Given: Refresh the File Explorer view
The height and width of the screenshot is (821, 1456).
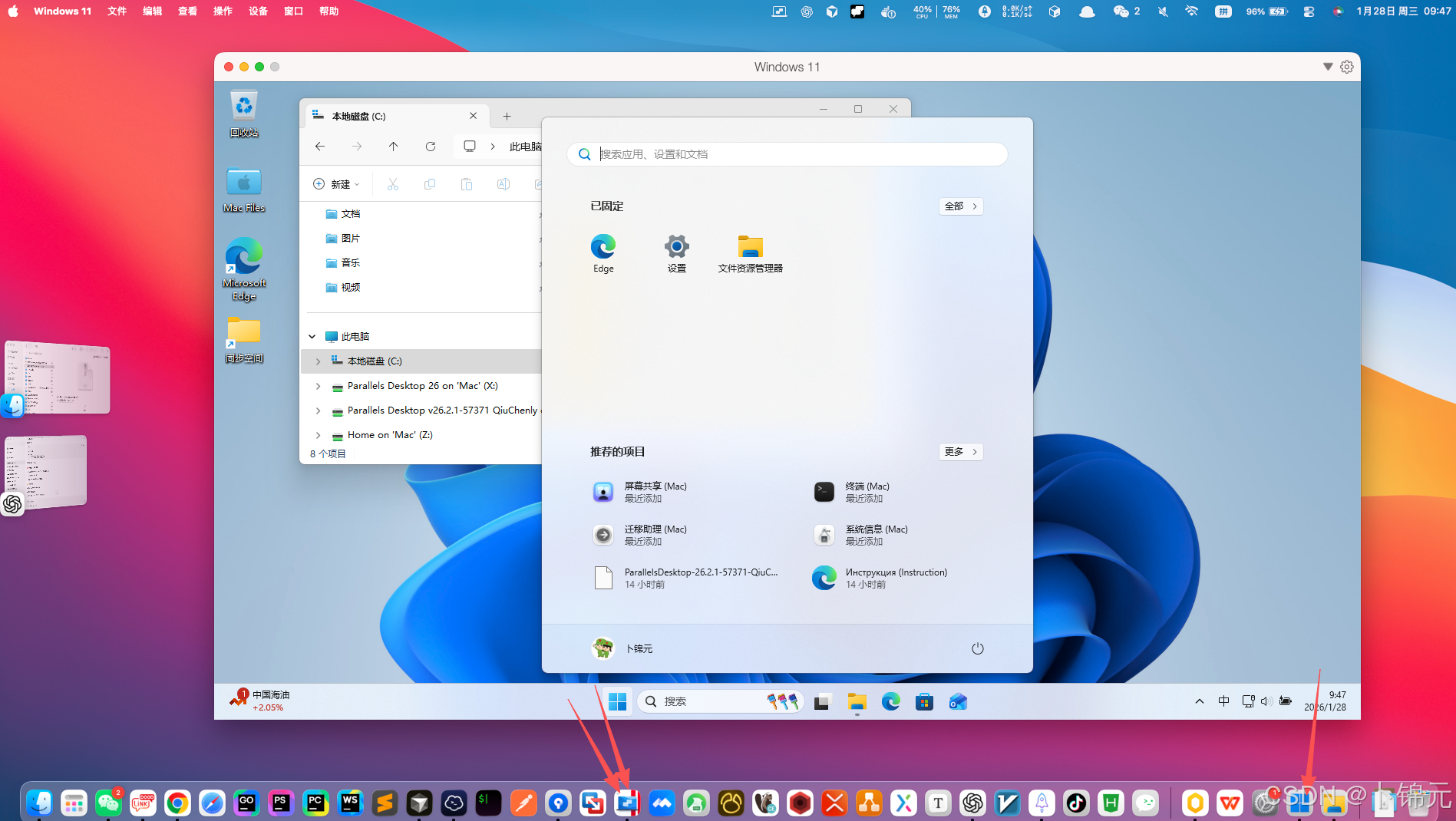Looking at the screenshot, I should pos(431,147).
